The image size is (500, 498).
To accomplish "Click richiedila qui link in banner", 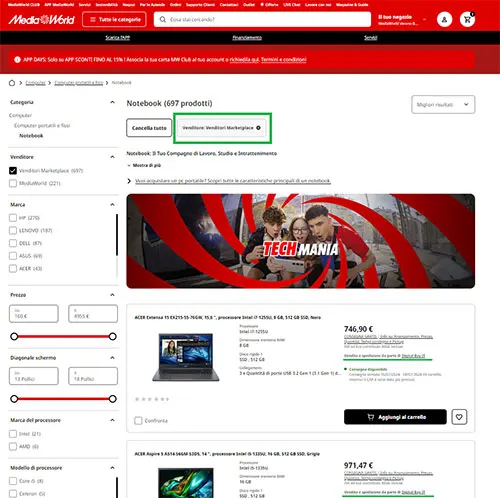I will click(244, 60).
